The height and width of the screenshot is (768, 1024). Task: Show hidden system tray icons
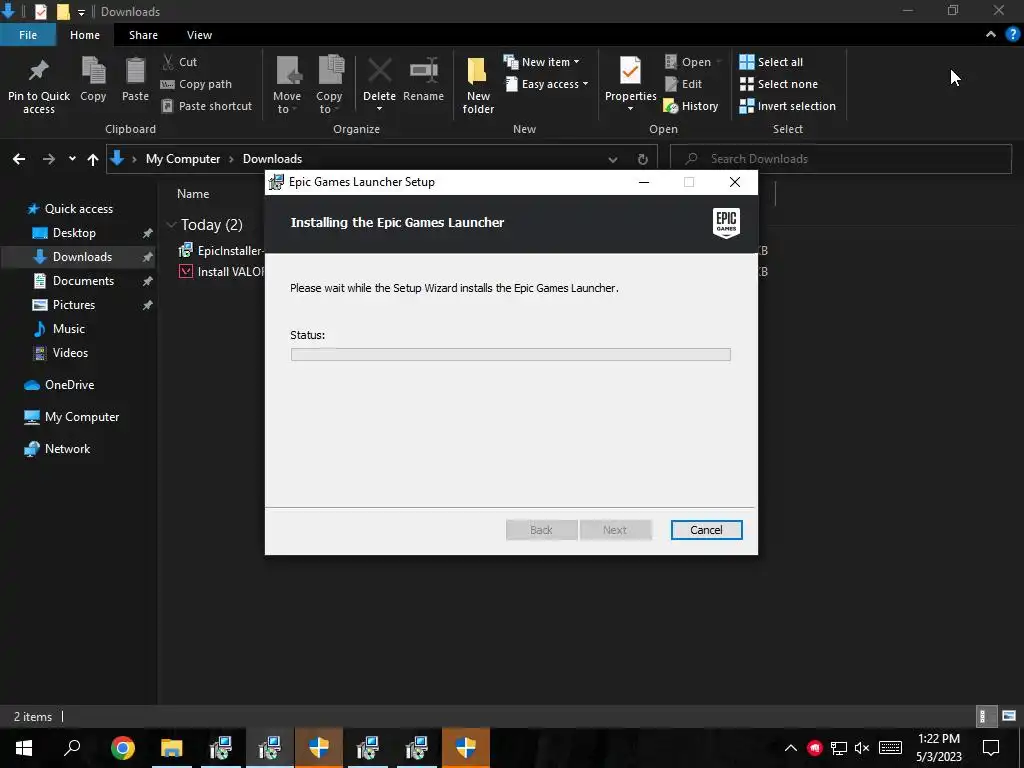coord(790,748)
